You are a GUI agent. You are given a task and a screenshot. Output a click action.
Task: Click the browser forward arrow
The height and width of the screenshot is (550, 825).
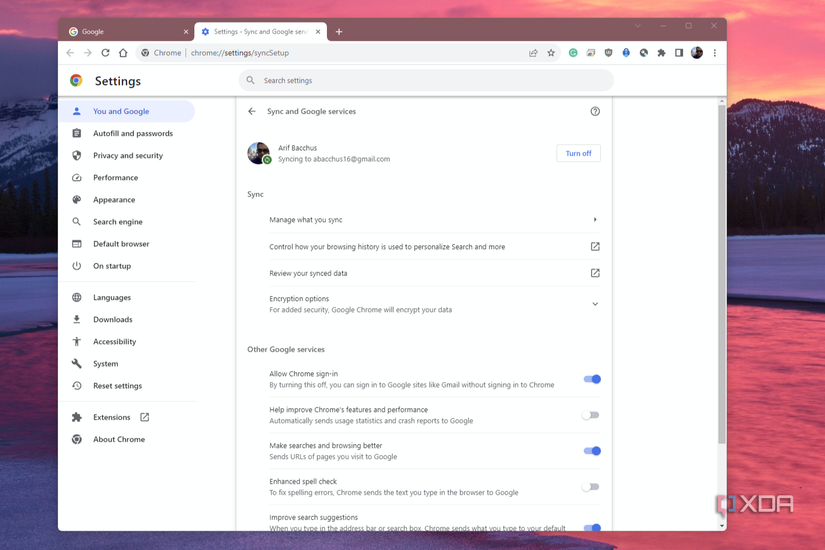(x=88, y=53)
